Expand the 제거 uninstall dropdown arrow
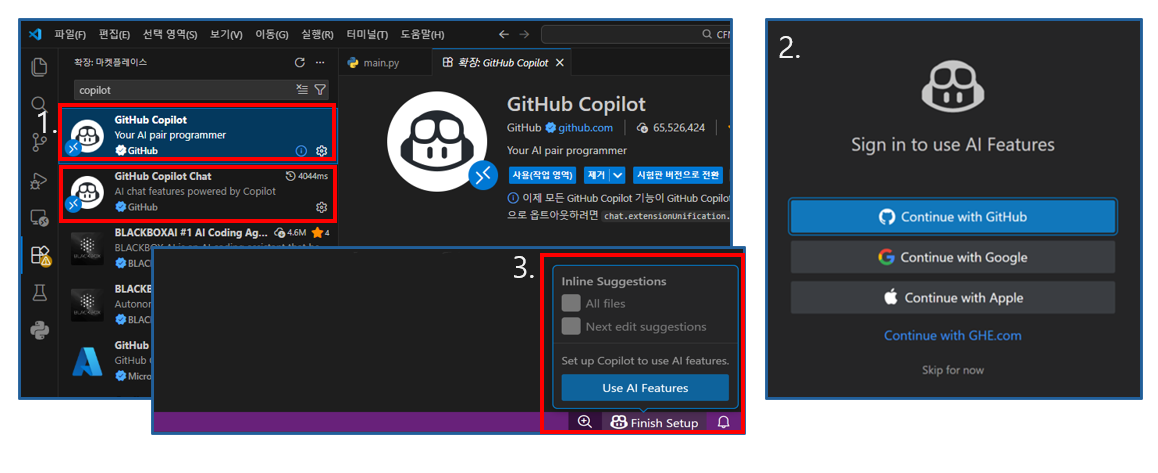Viewport: 1158px width, 473px height. point(618,175)
